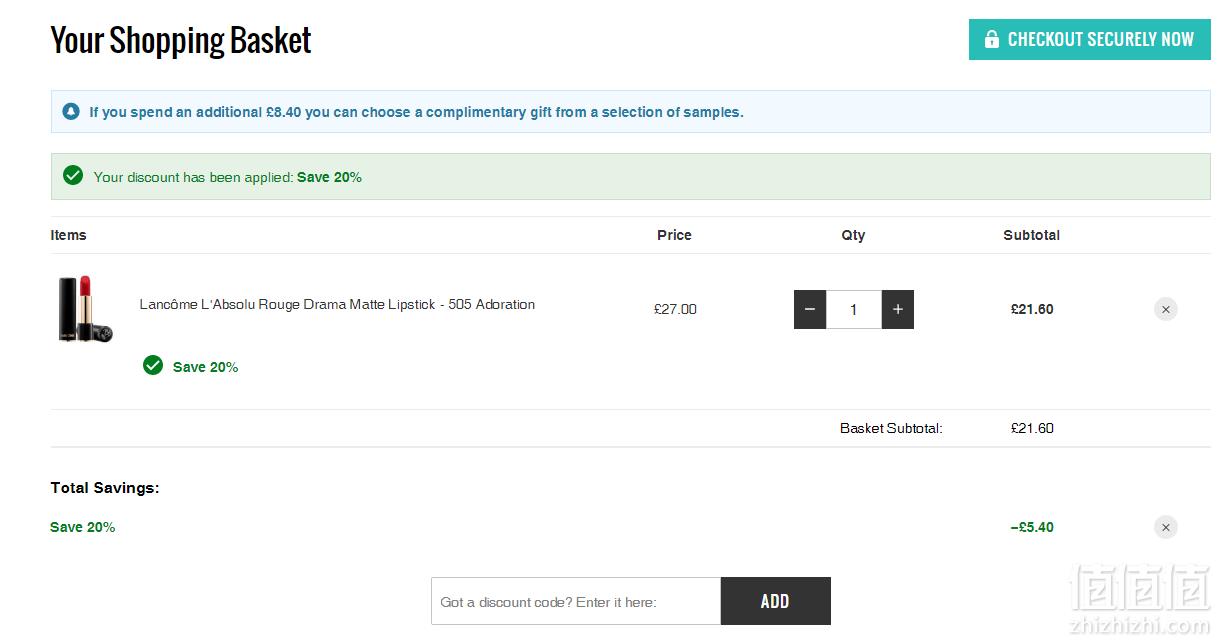Remove the Lancôme lipstick from basket
The height and width of the screenshot is (643, 1219).
[1166, 309]
